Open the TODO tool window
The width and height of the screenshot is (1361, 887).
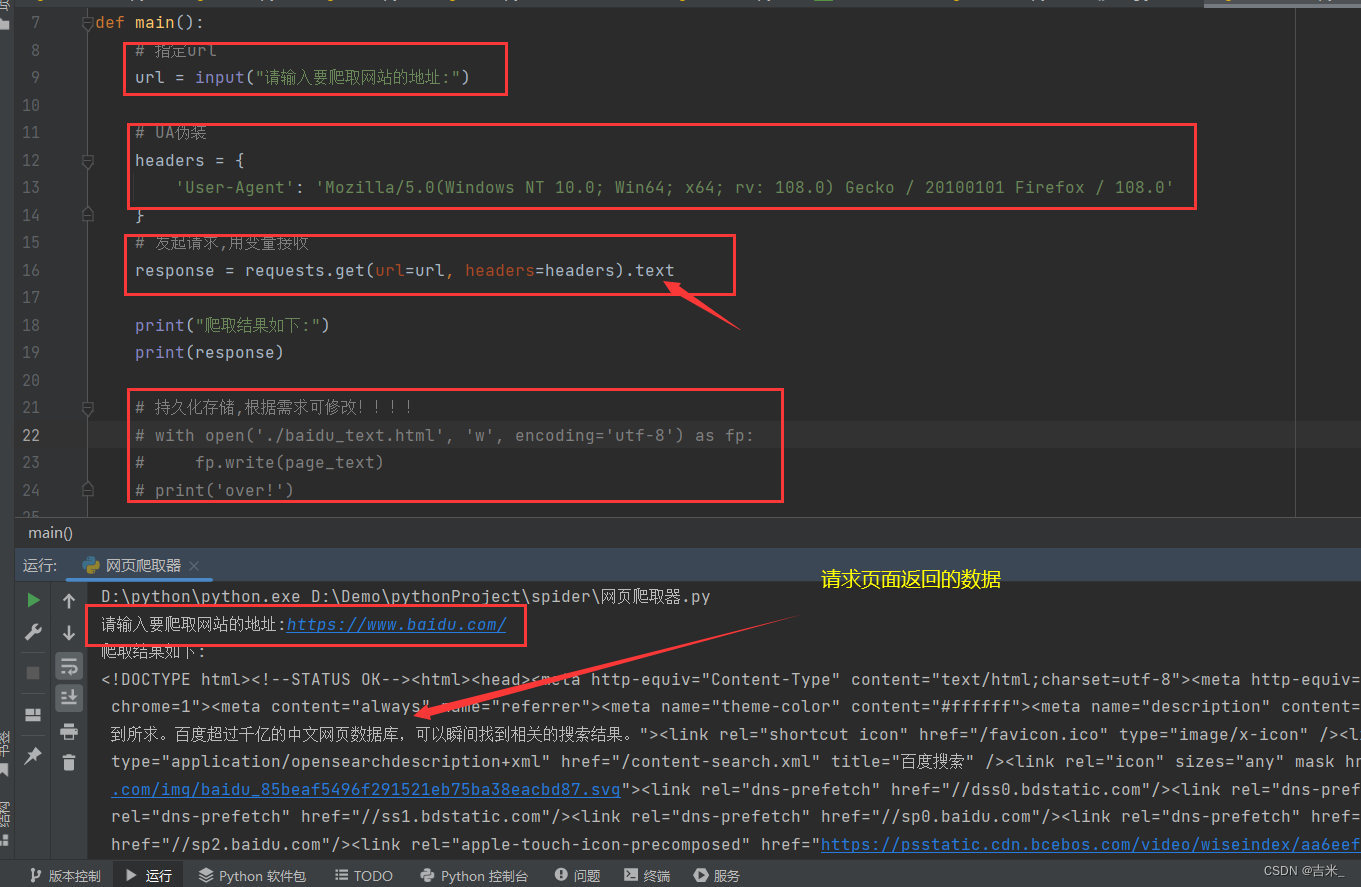(x=364, y=876)
